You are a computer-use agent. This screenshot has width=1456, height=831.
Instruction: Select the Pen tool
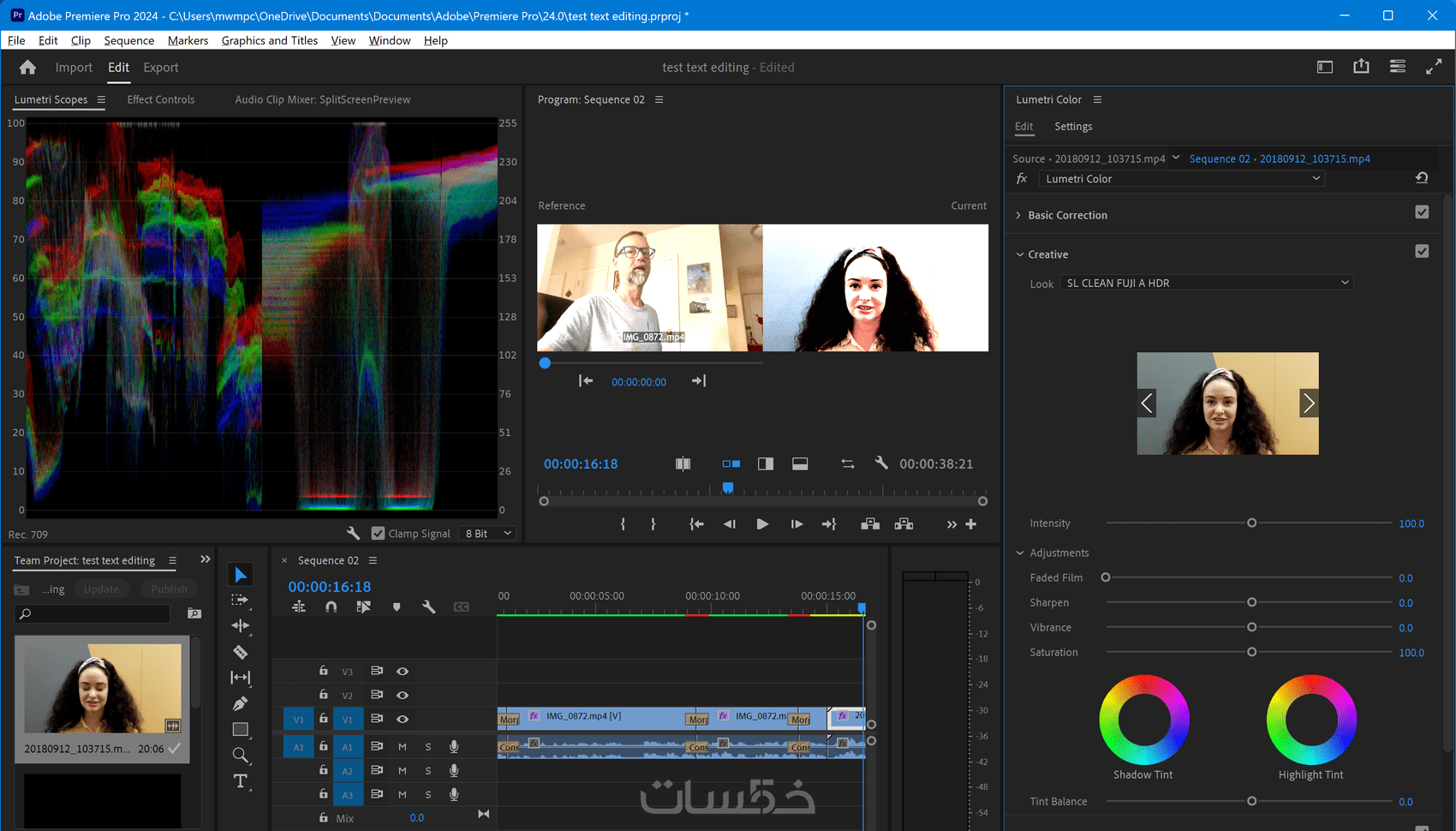(x=241, y=703)
